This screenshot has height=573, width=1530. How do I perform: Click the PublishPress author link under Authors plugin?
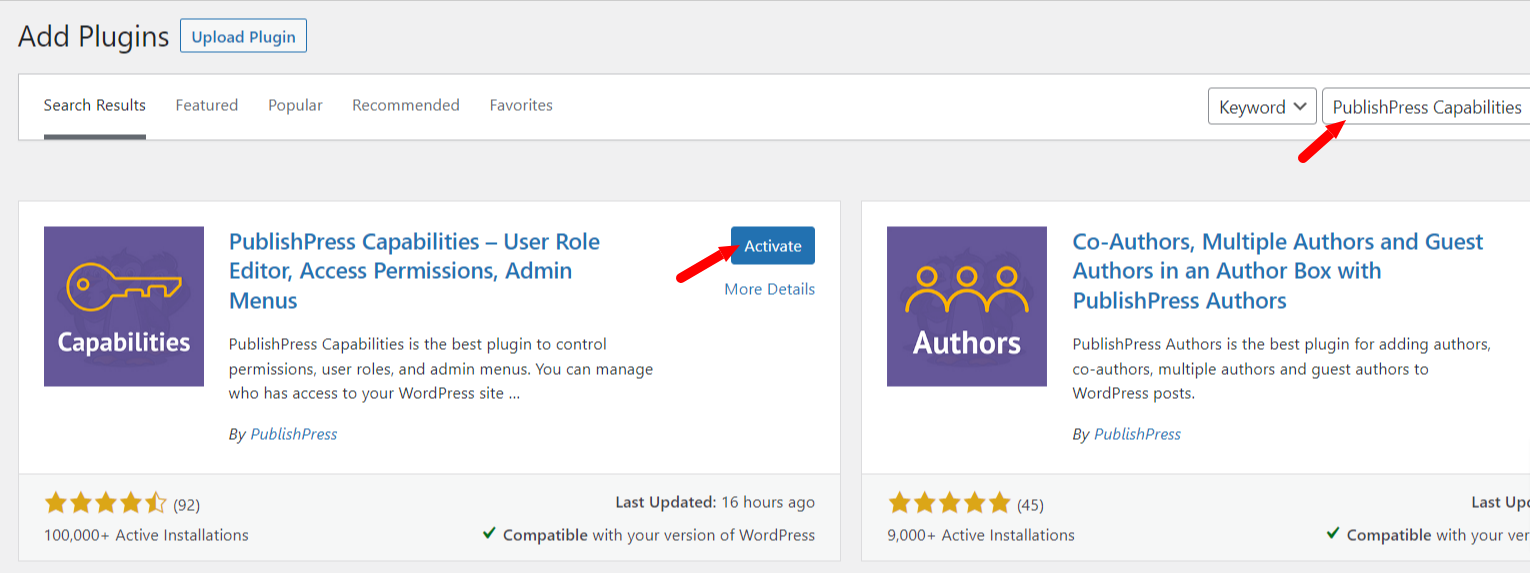tap(1137, 434)
